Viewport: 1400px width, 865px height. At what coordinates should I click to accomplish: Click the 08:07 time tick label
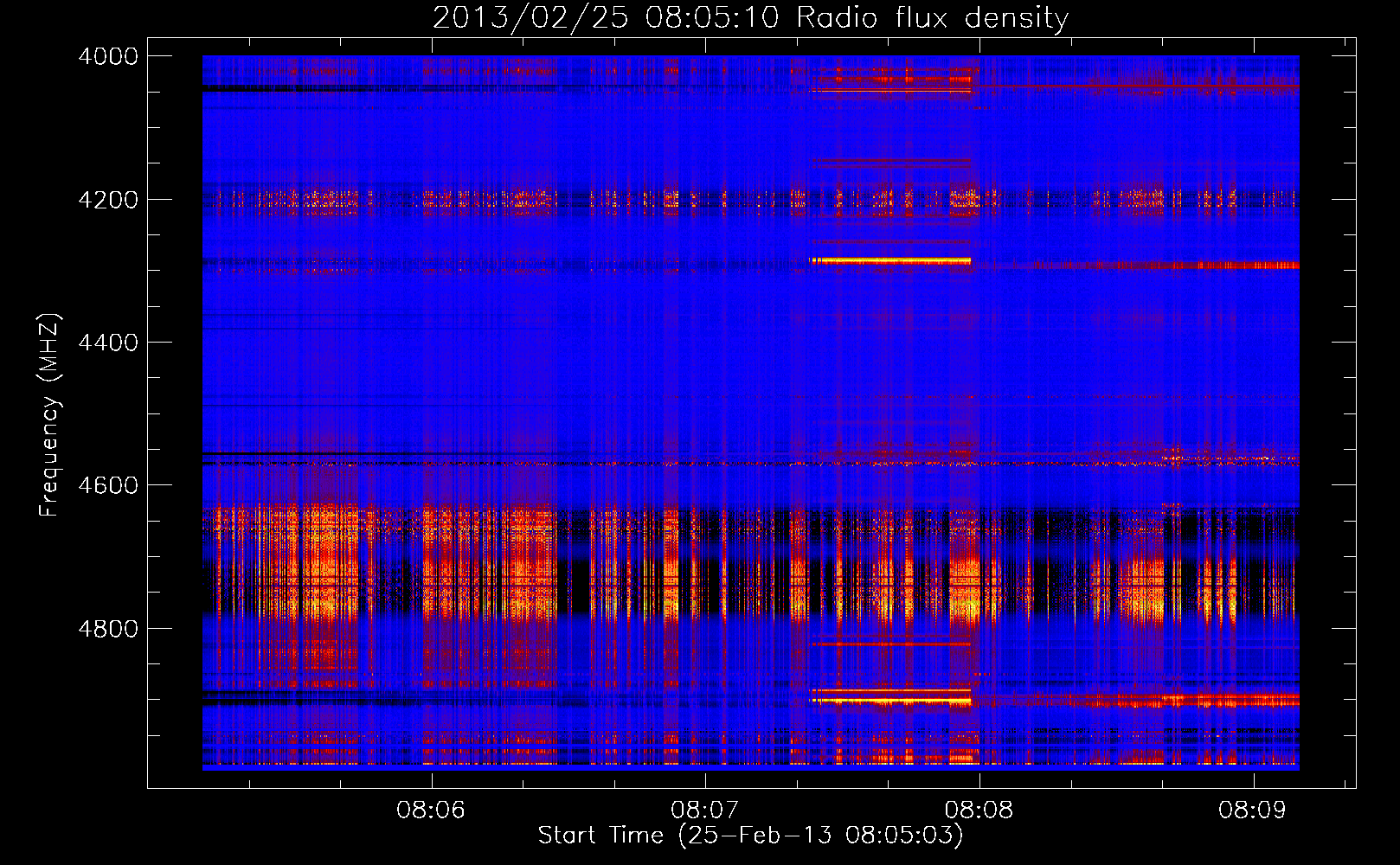pyautogui.click(x=705, y=811)
